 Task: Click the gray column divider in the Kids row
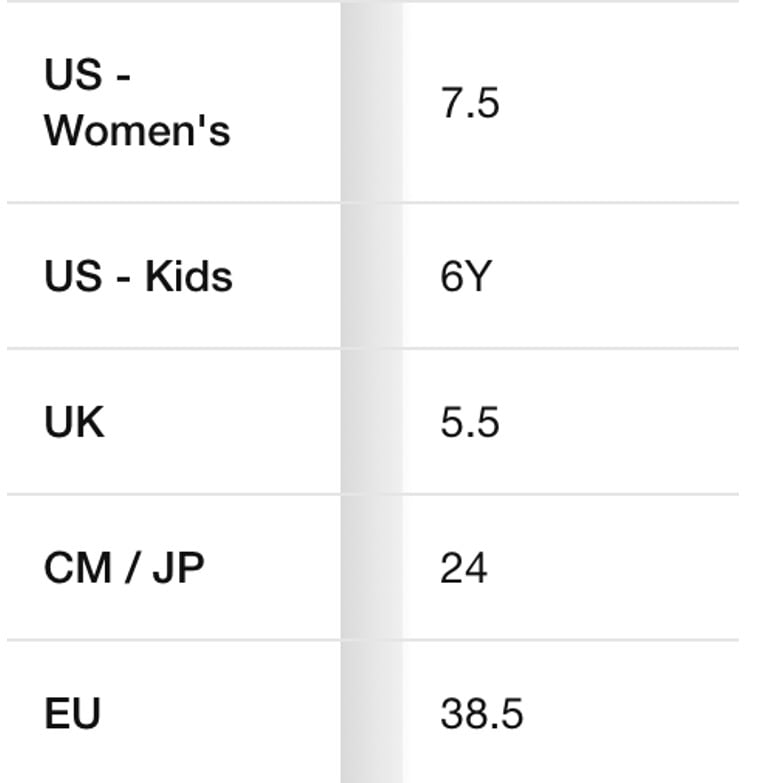[372, 276]
